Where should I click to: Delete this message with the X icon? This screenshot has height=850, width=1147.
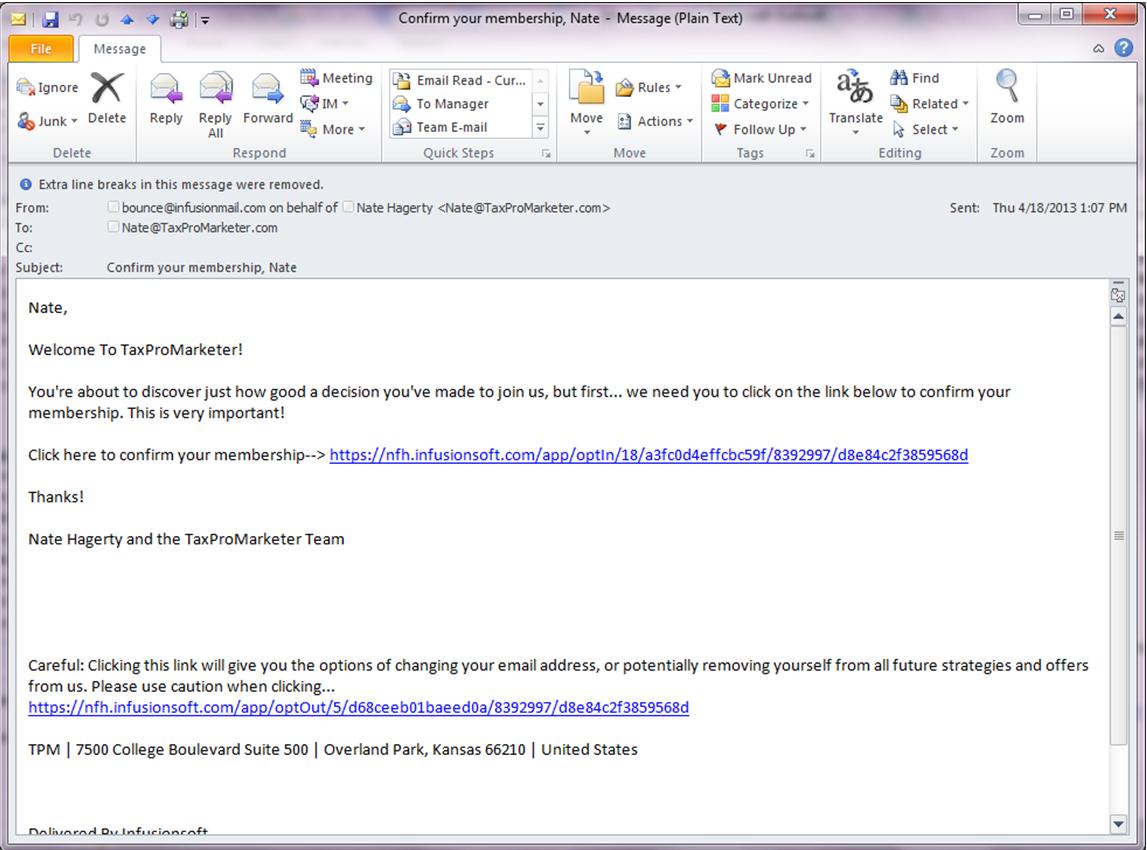107,98
